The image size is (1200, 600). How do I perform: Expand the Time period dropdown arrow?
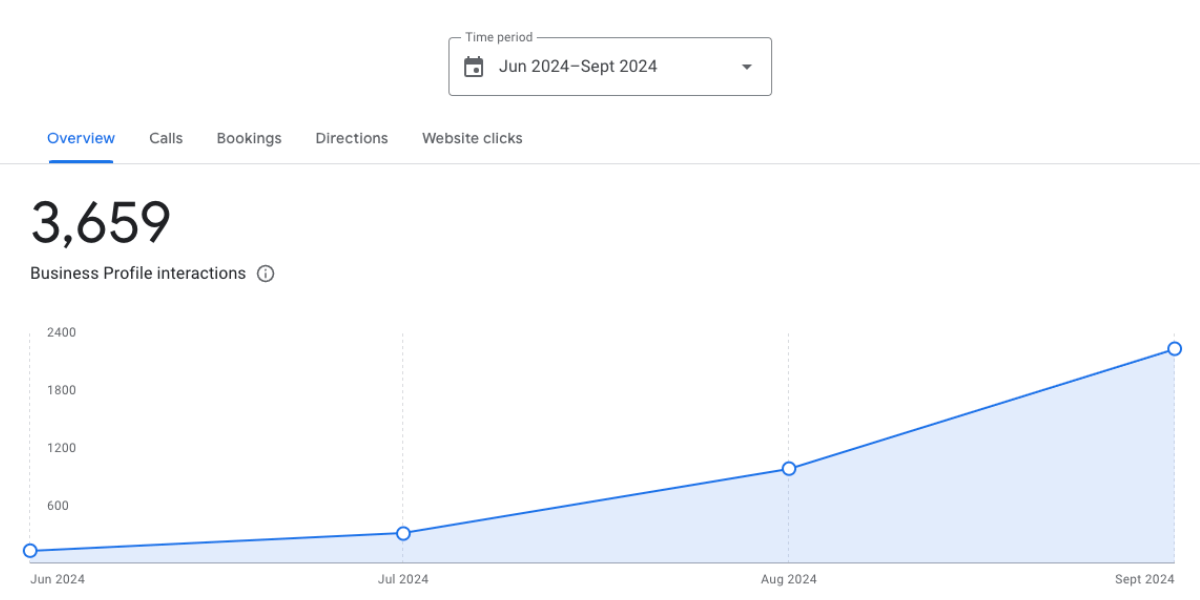click(x=746, y=67)
